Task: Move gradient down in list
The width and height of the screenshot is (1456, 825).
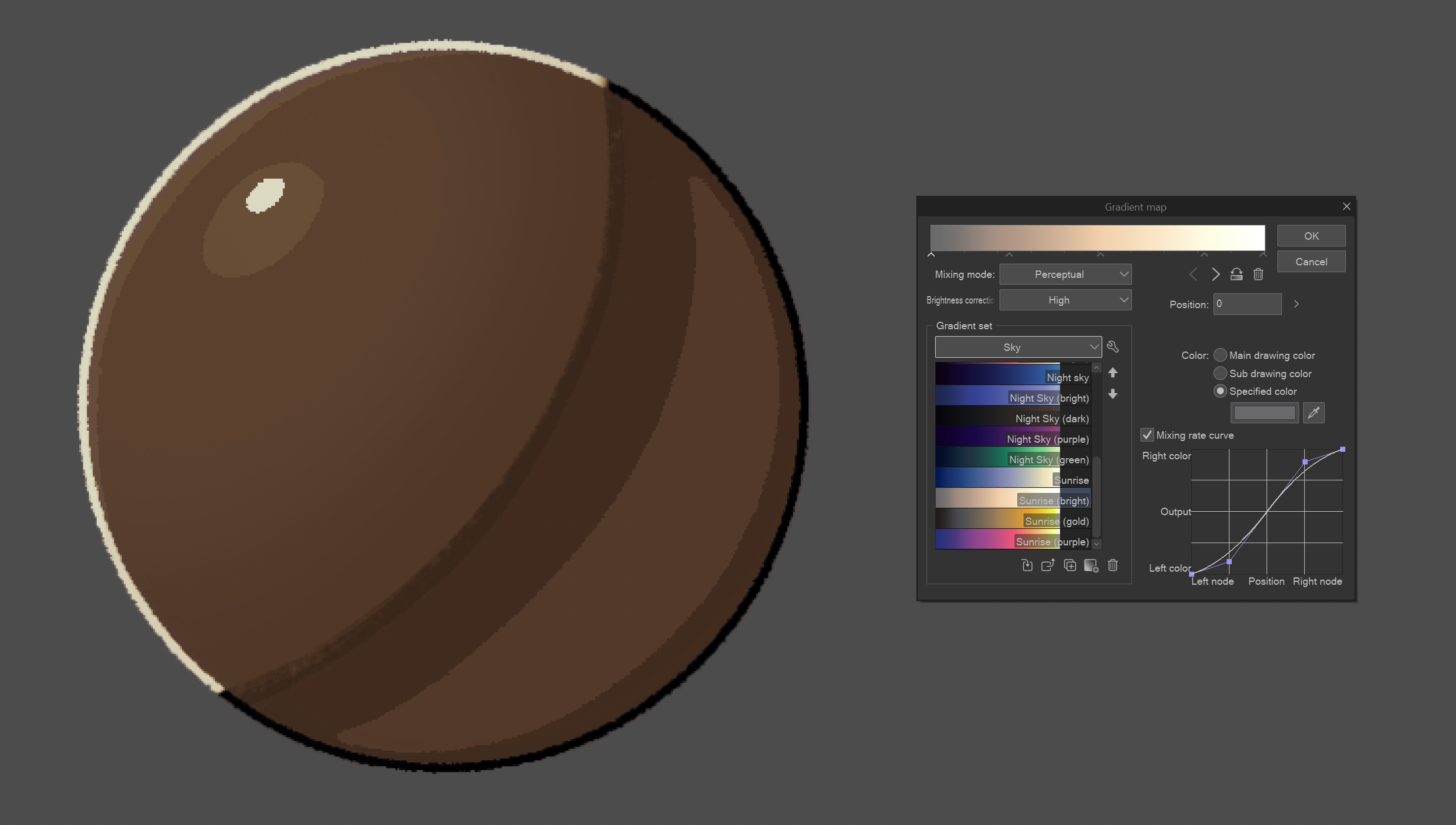Action: pos(1112,394)
